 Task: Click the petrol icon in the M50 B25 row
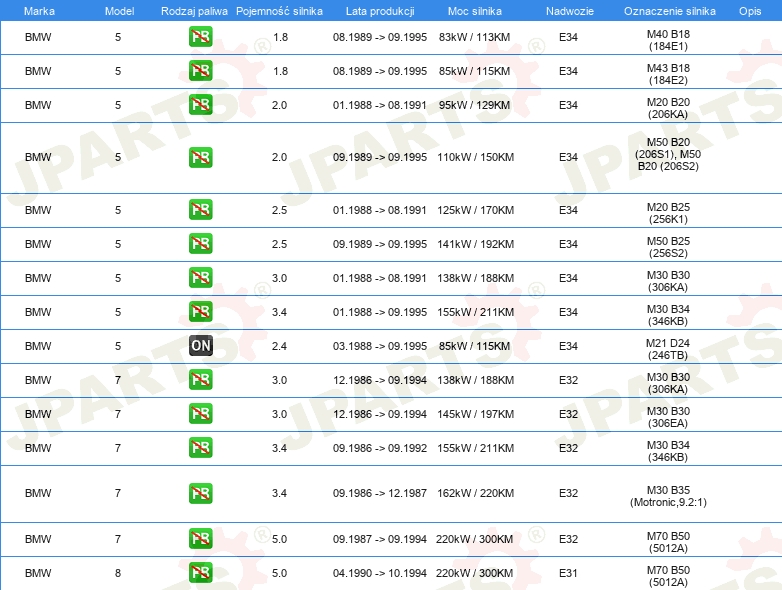pyautogui.click(x=200, y=243)
